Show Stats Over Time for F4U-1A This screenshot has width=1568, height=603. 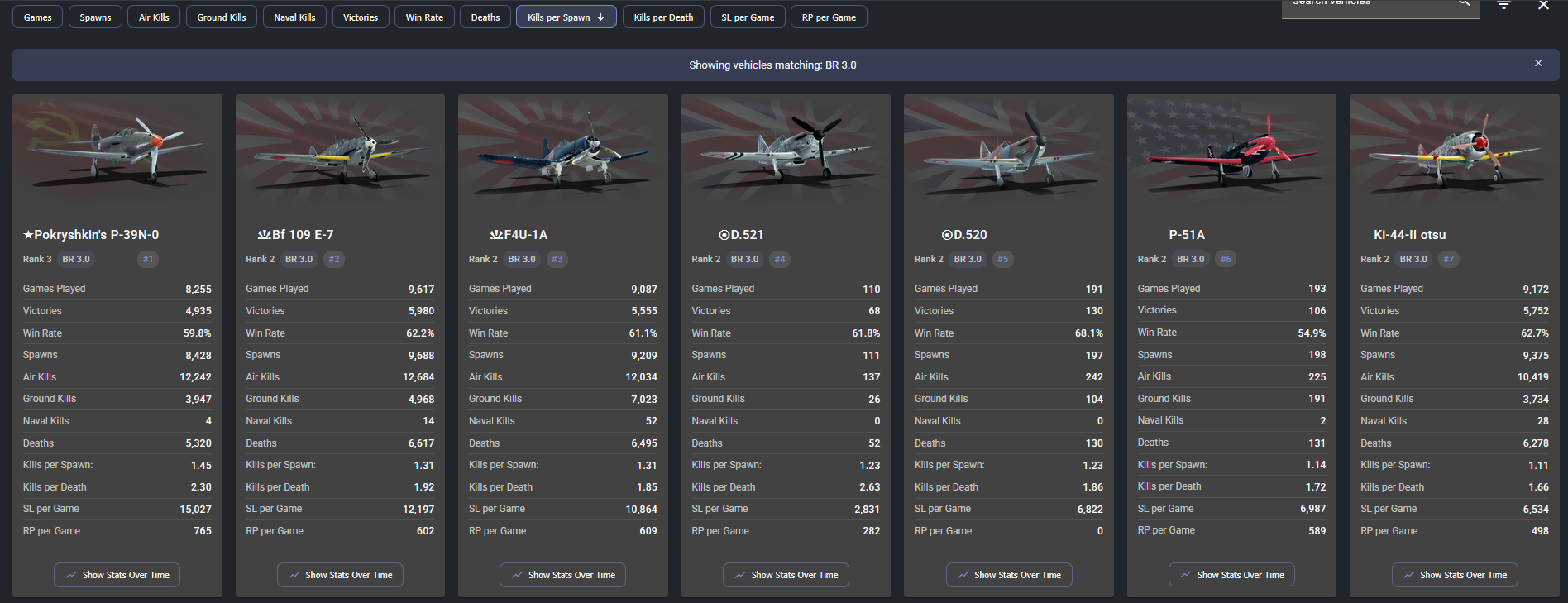pyautogui.click(x=563, y=575)
